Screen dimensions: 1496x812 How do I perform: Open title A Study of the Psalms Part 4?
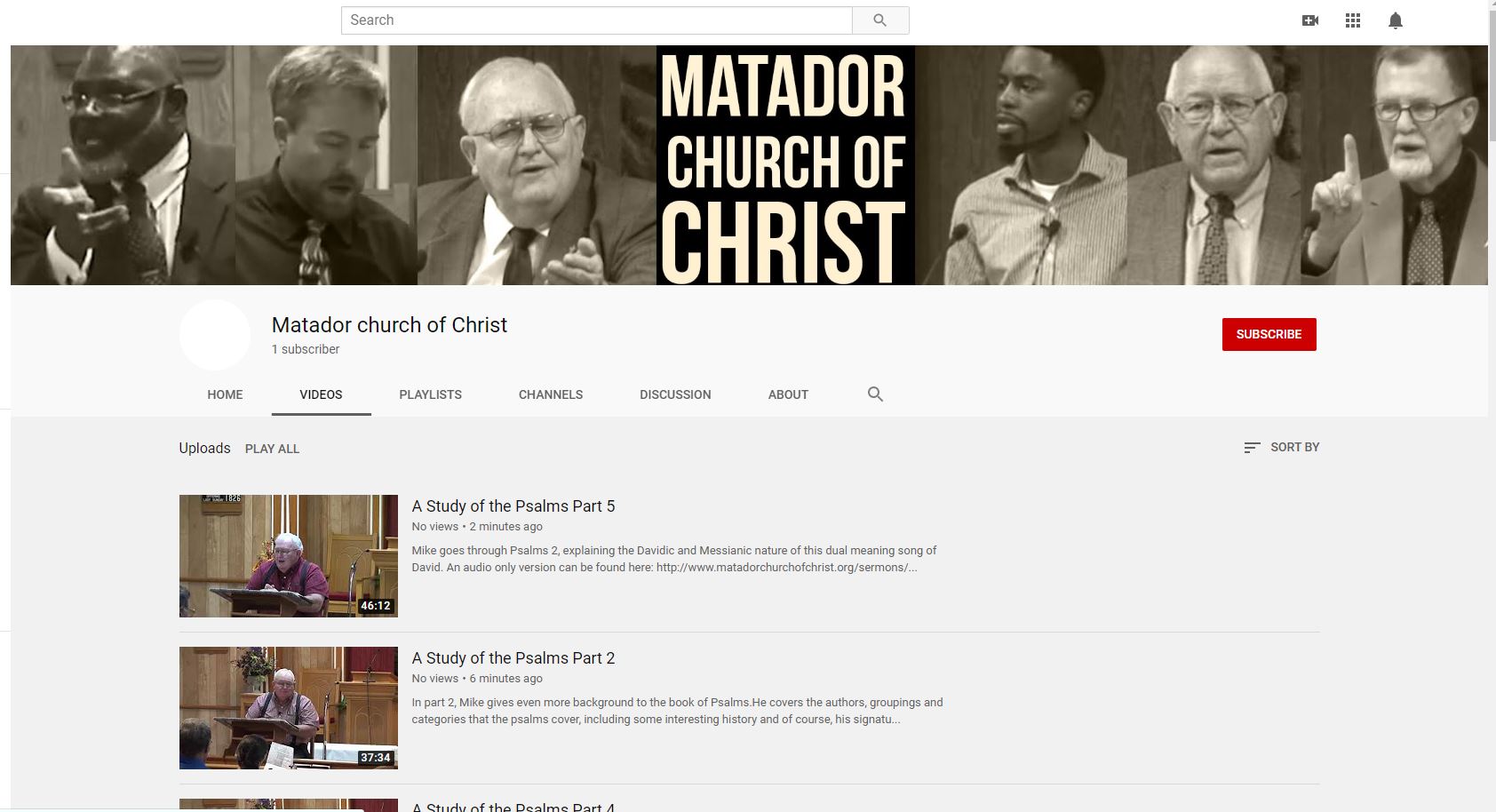[x=513, y=807]
